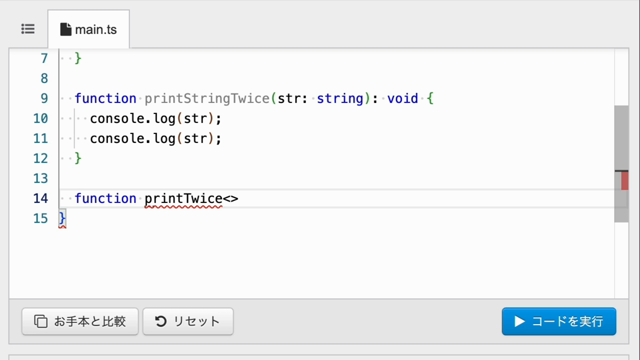Image resolution: width=640 pixels, height=360 pixels.
Task: Place cursor after printTwice<> on line 14
Action: 239,198
